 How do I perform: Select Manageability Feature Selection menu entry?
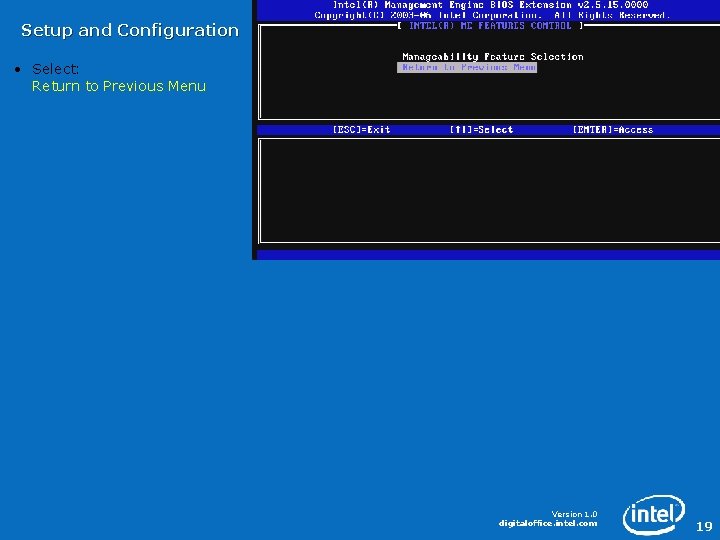tap(493, 56)
